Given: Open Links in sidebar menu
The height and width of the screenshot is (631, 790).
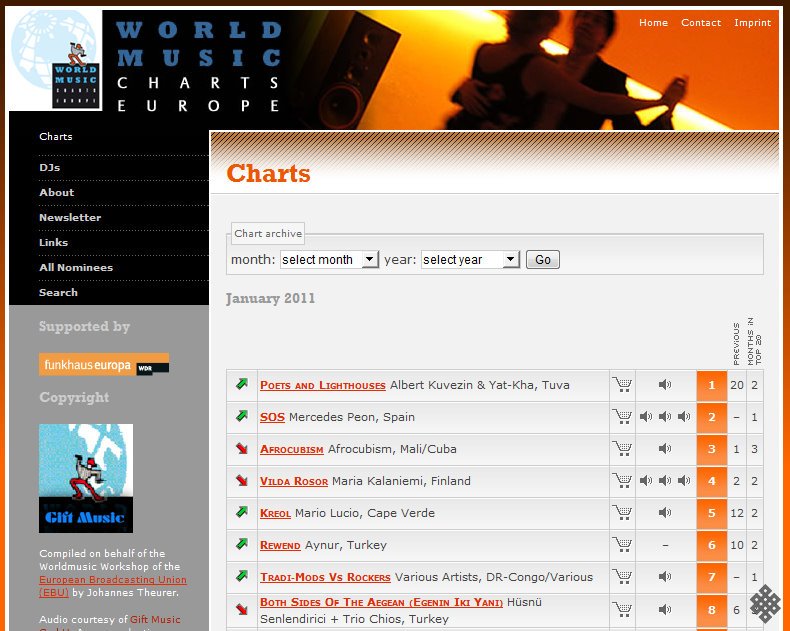Looking at the screenshot, I should [x=53, y=242].
